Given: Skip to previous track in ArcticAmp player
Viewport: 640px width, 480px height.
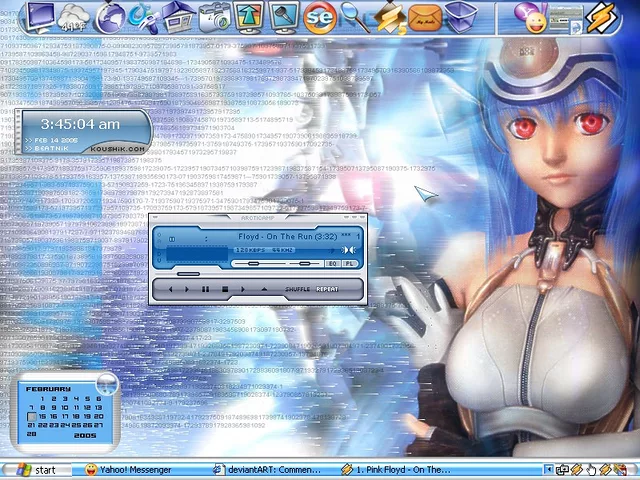Looking at the screenshot, I should (x=170, y=289).
